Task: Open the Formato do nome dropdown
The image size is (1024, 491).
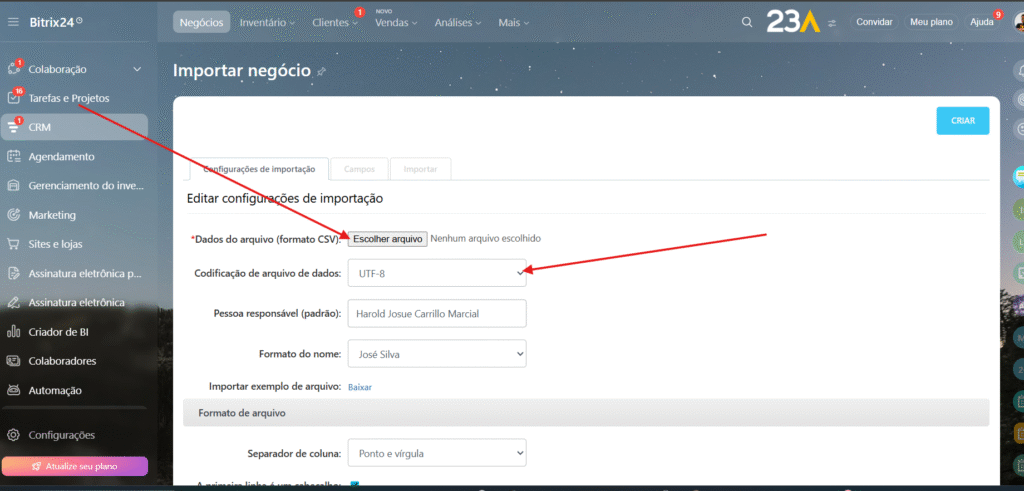Action: [436, 353]
